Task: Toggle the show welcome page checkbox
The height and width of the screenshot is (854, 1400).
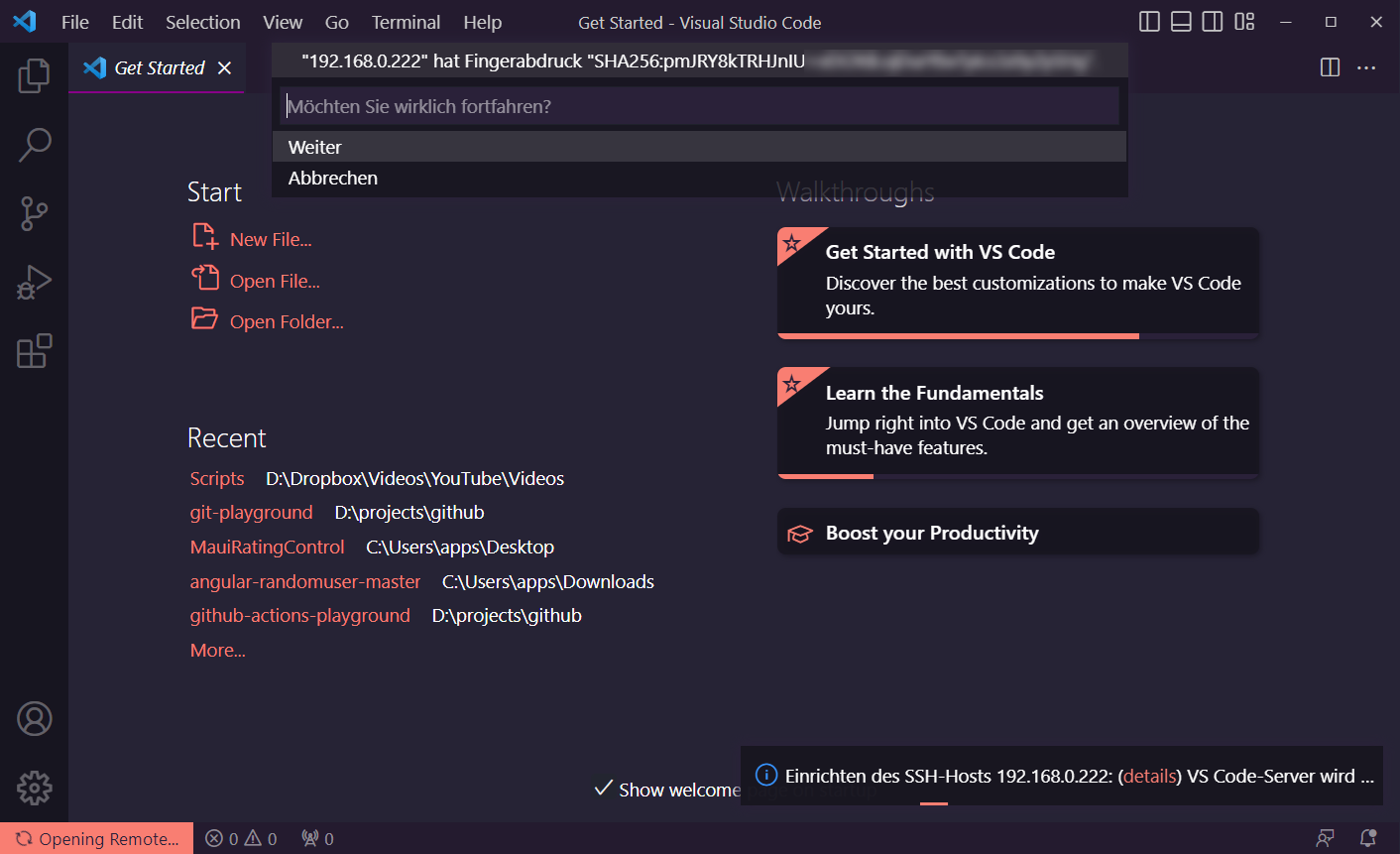Action: 603,789
